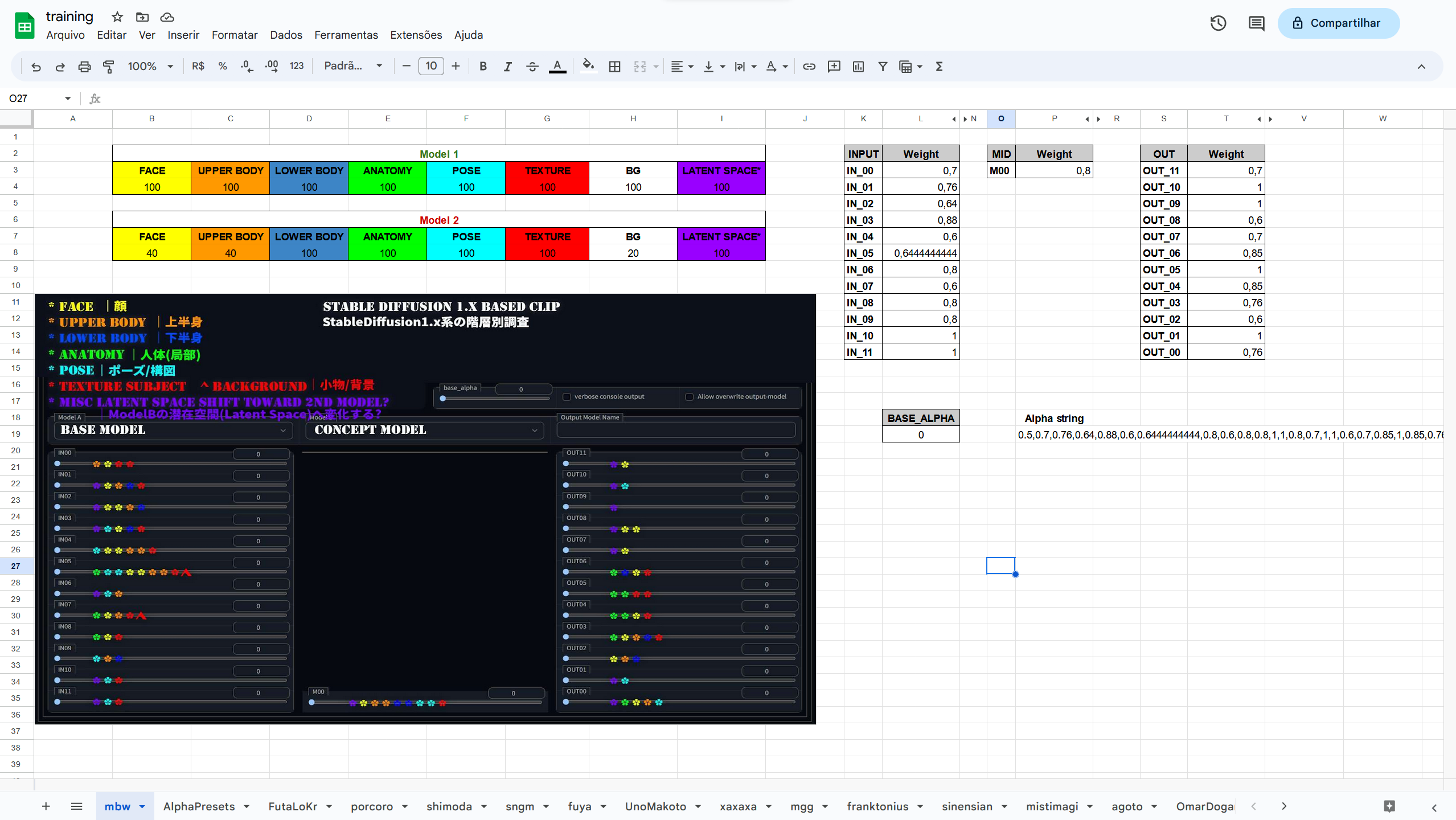
Task: Select column O header
Action: pyautogui.click(x=1001, y=119)
